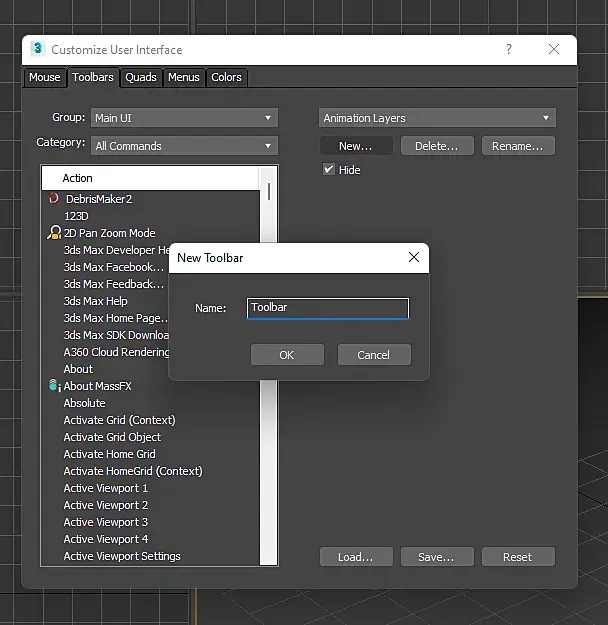This screenshot has height=625, width=608.
Task: Go to the Colors tab
Action: [x=226, y=77]
